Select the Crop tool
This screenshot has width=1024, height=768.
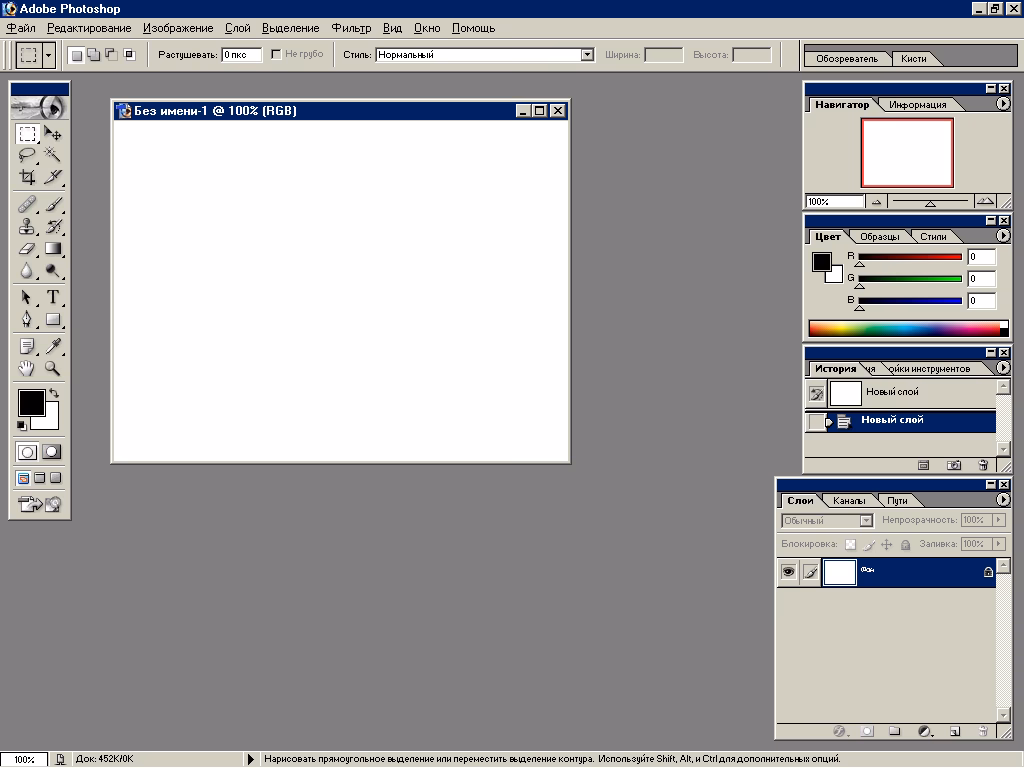pyautogui.click(x=25, y=178)
